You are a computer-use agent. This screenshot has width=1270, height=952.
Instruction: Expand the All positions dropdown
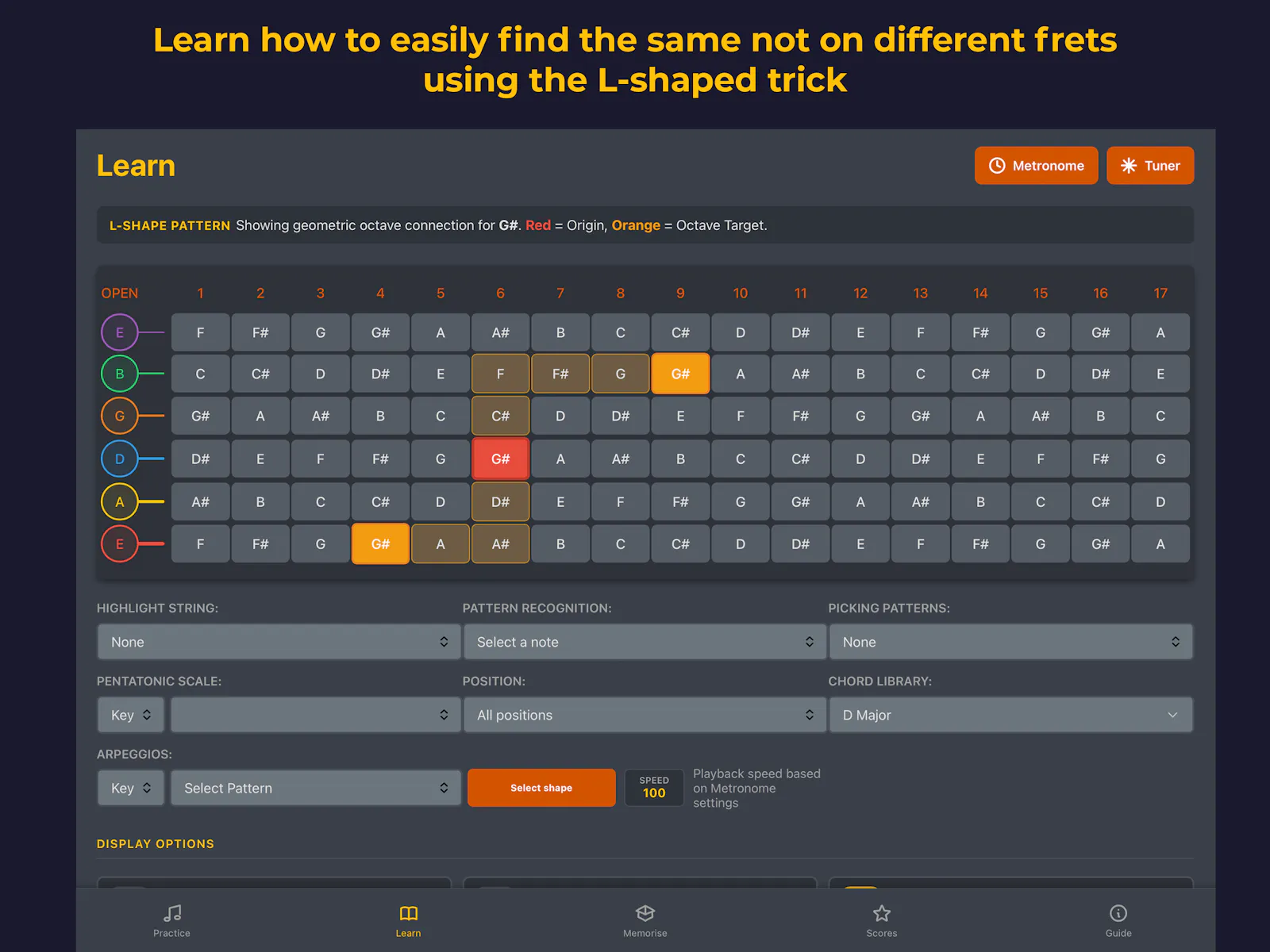coord(645,715)
